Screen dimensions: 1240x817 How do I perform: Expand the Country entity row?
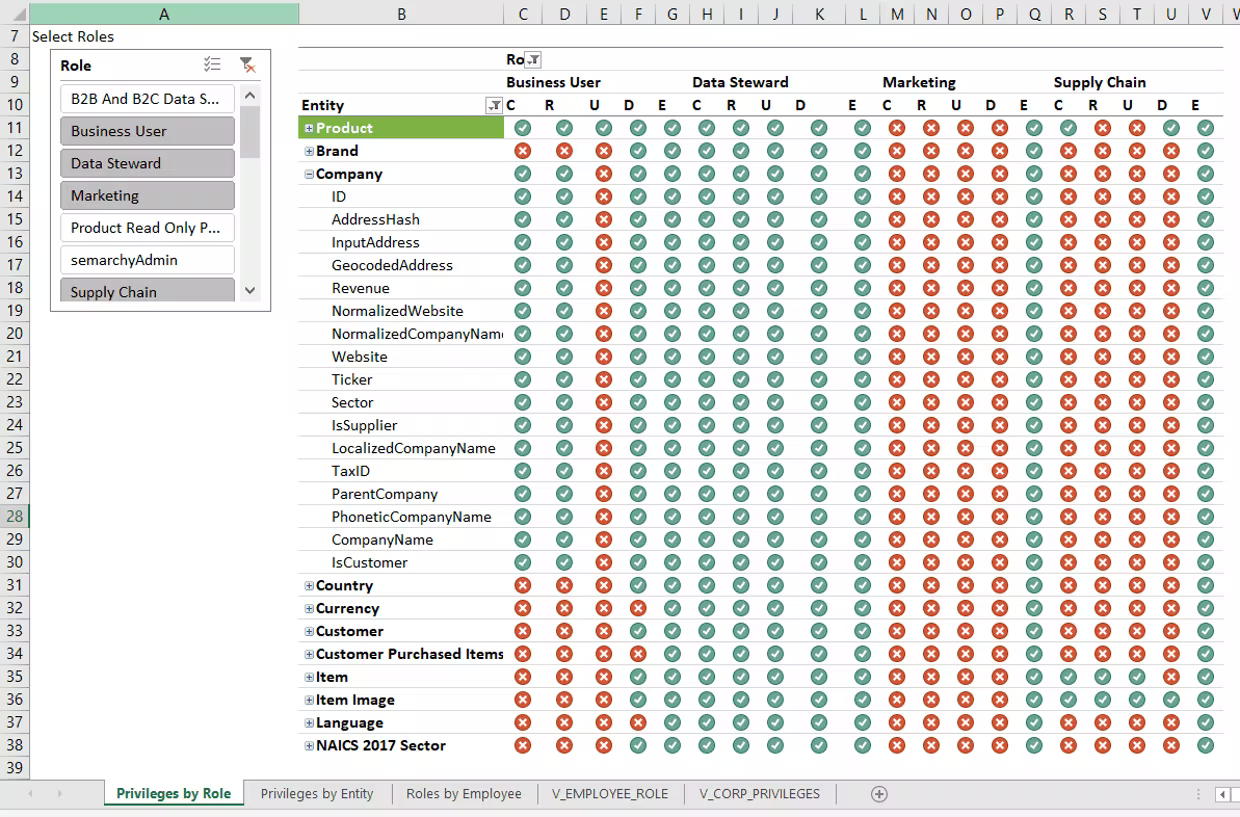309,586
